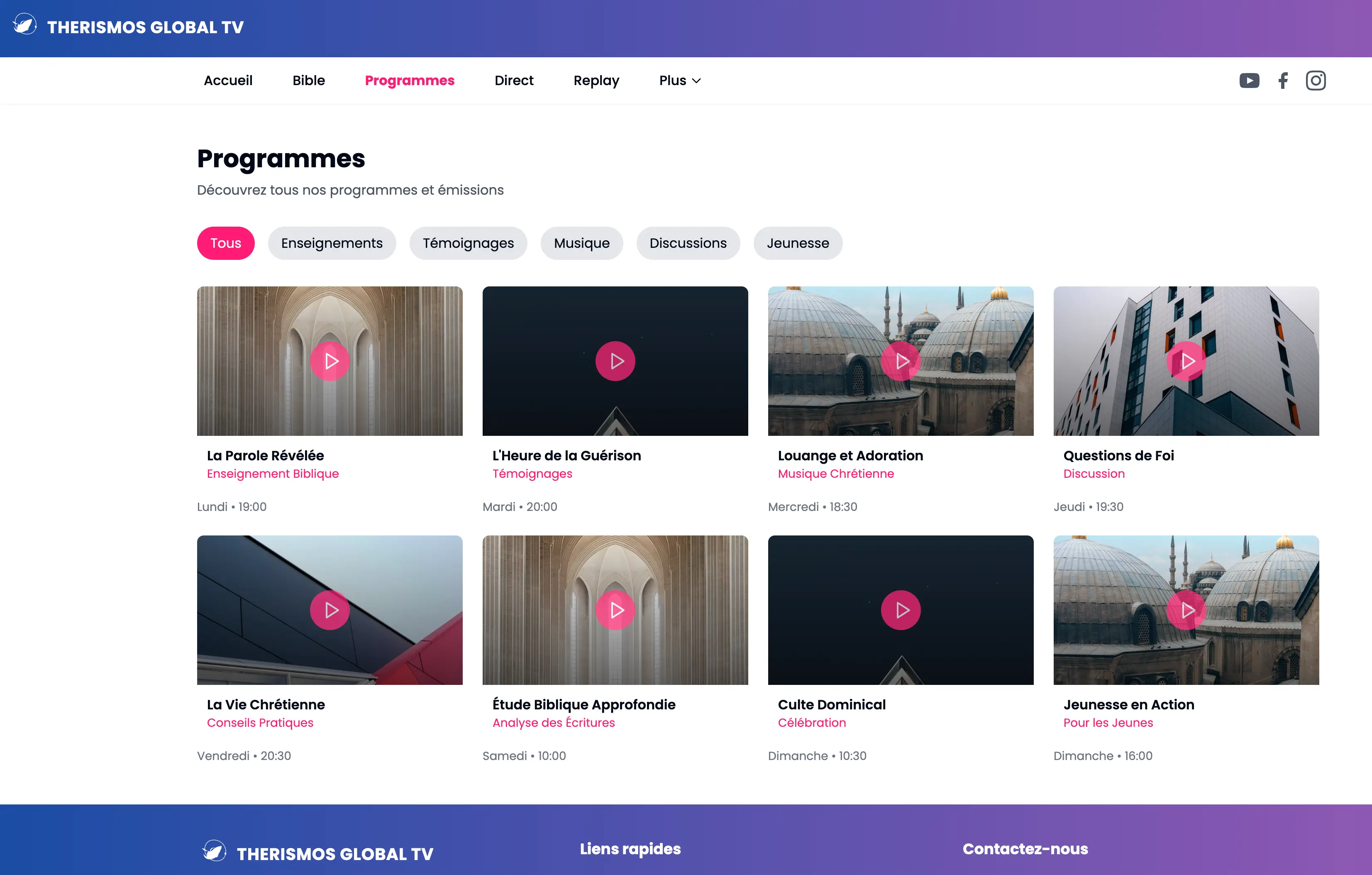Image resolution: width=1372 pixels, height=875 pixels.
Task: Click the header dove logo icon
Action: coord(25,25)
